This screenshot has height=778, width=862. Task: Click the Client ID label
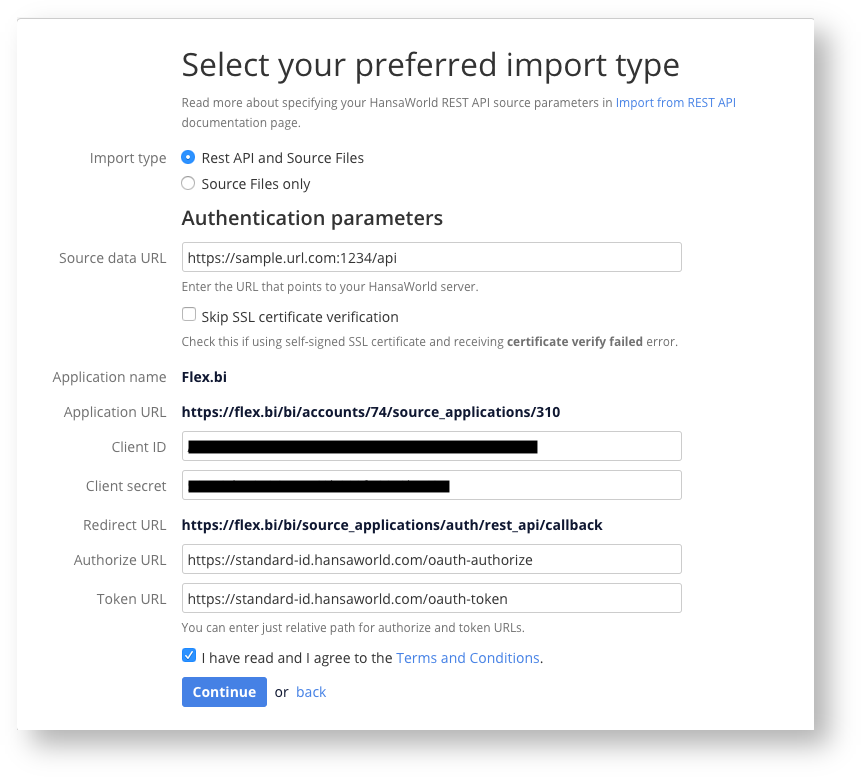coord(139,447)
